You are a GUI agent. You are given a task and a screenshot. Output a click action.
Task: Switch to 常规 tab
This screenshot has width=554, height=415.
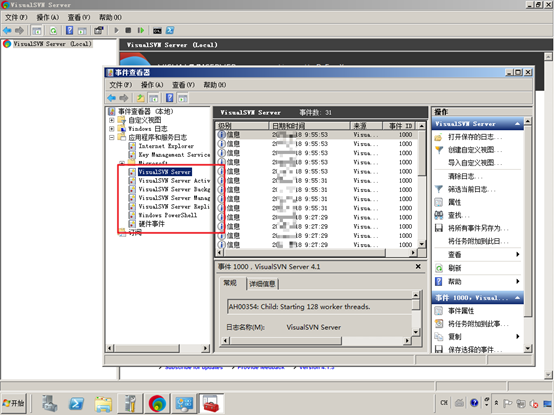pyautogui.click(x=230, y=283)
